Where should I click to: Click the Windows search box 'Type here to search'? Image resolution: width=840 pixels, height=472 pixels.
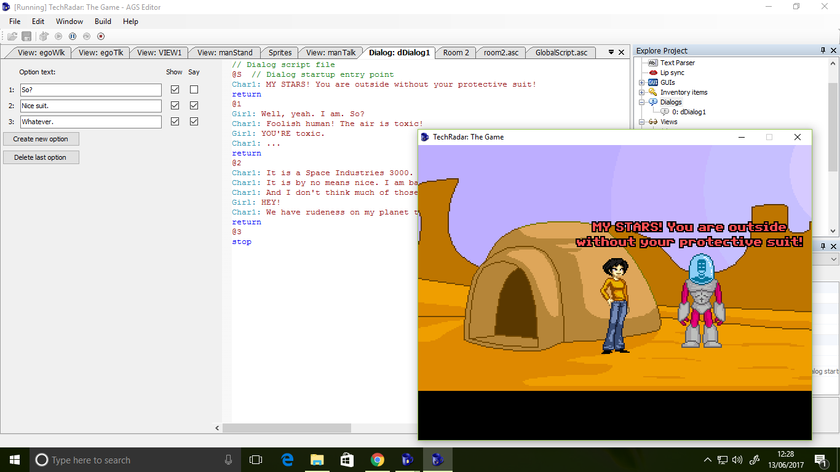pos(136,460)
